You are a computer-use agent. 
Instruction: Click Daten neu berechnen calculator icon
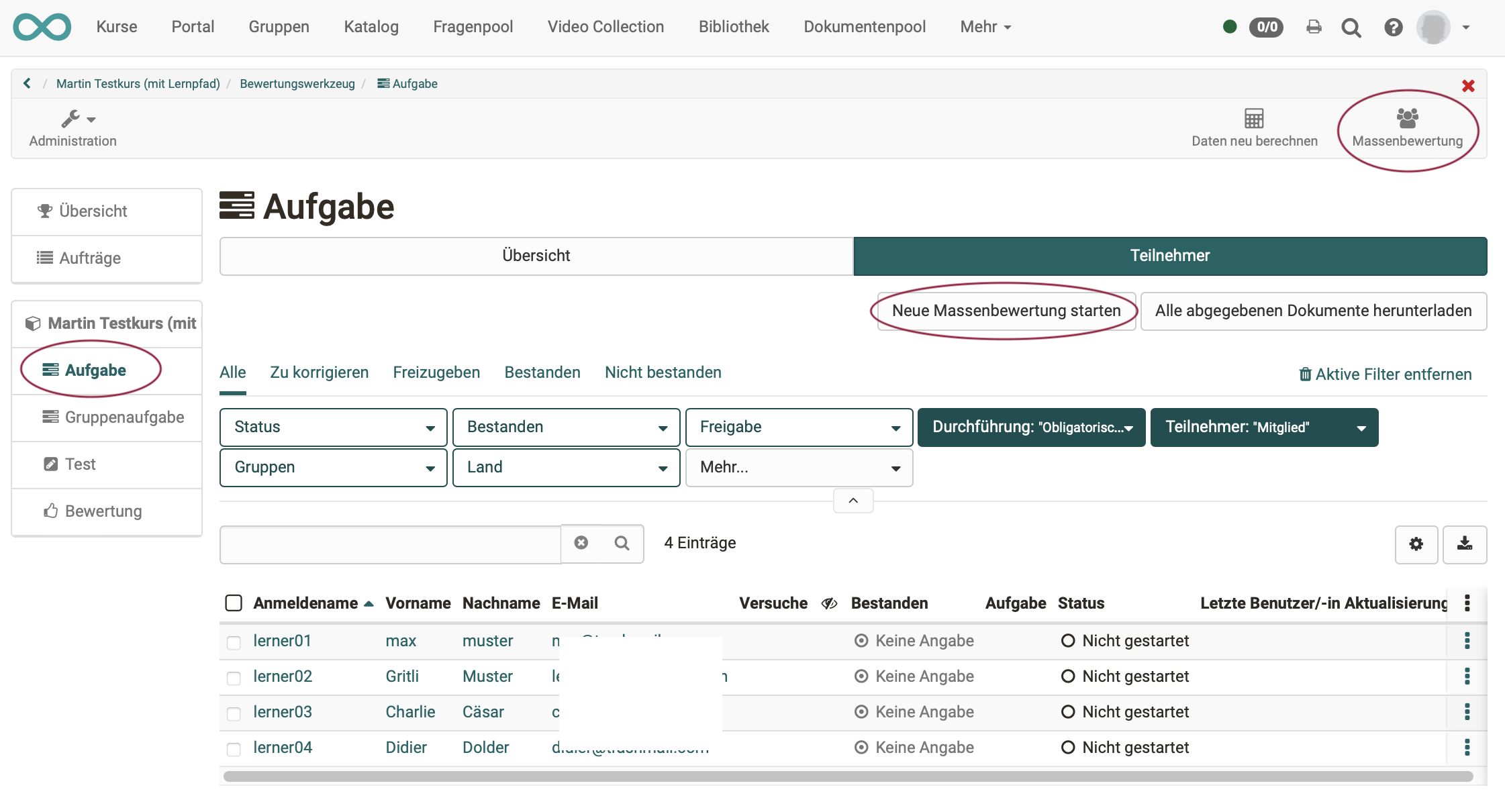coord(1254,119)
